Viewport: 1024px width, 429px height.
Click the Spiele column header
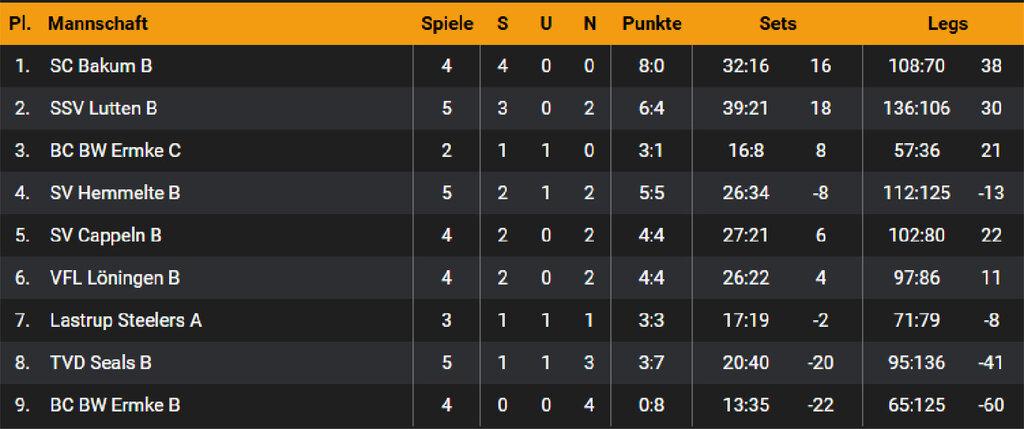tap(446, 23)
